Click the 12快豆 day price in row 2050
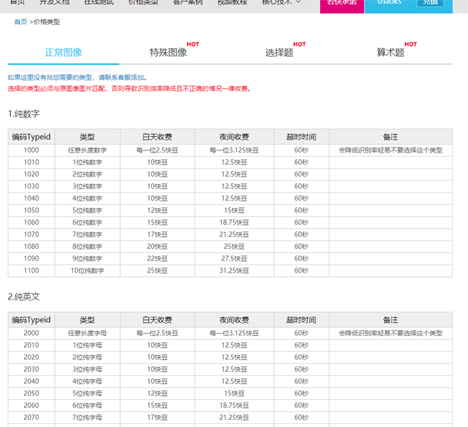The width and height of the screenshot is (468, 427). [157, 393]
